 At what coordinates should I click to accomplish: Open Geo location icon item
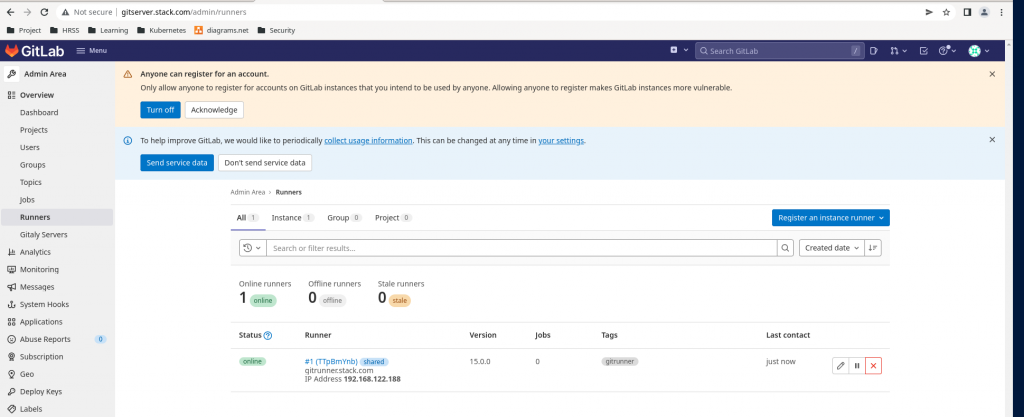(x=11, y=375)
